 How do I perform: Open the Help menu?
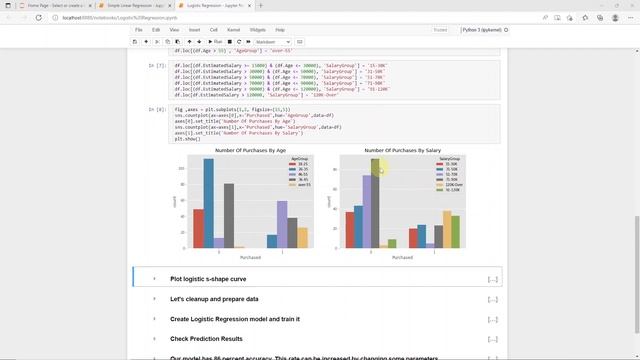point(280,30)
